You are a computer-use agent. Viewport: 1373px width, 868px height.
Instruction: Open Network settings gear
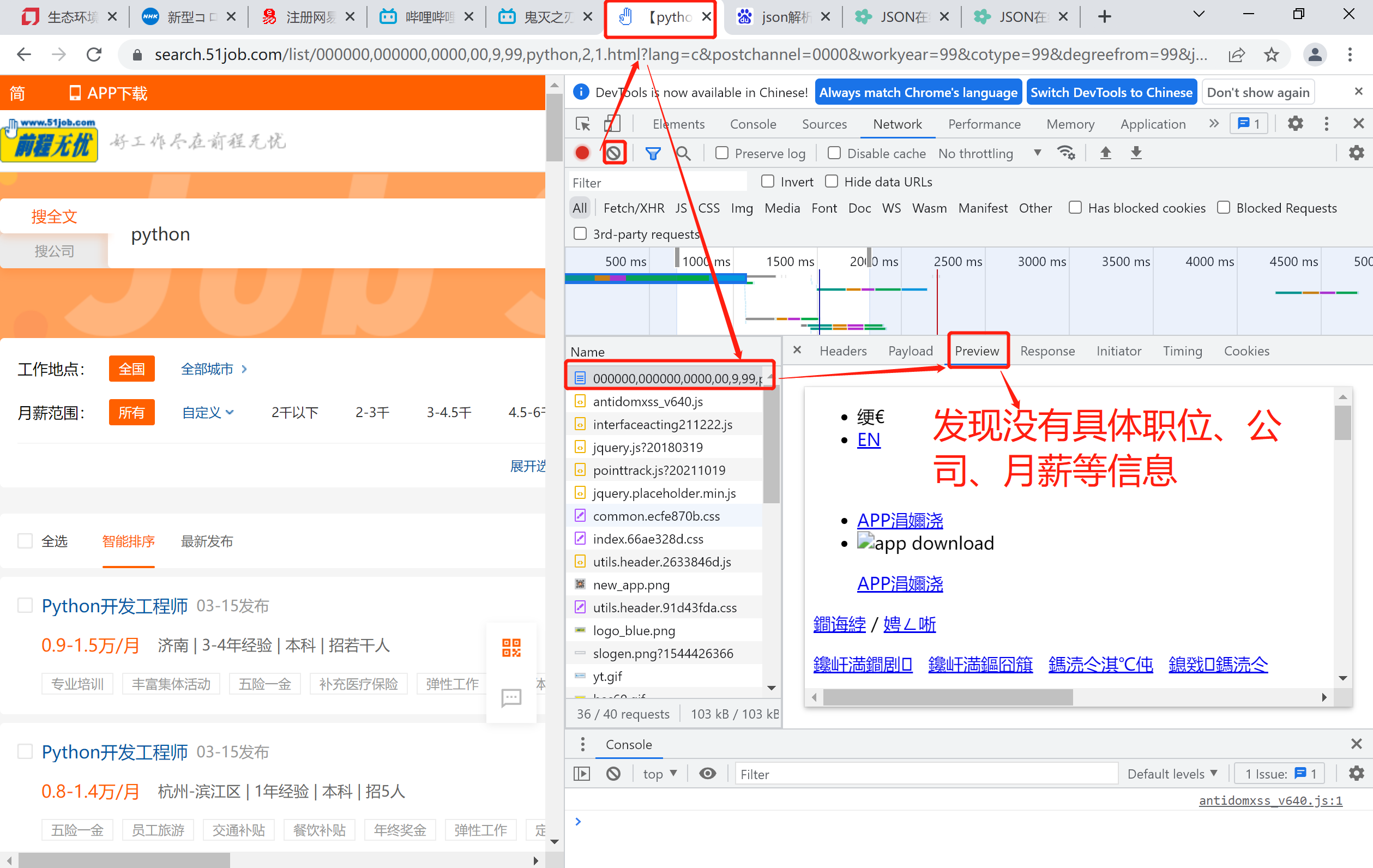point(1356,153)
